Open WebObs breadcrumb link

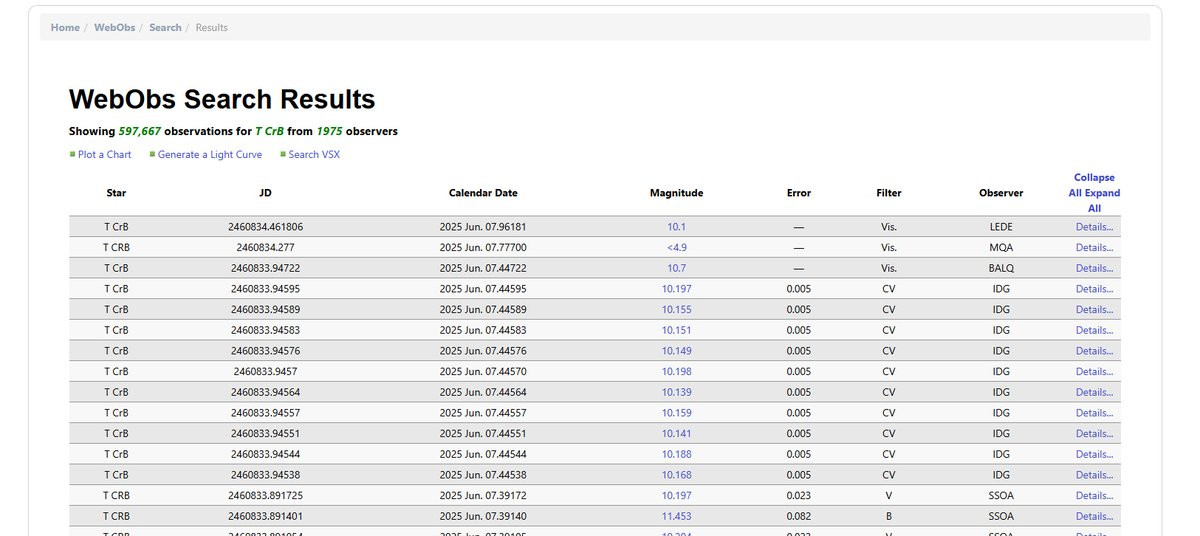(114, 27)
